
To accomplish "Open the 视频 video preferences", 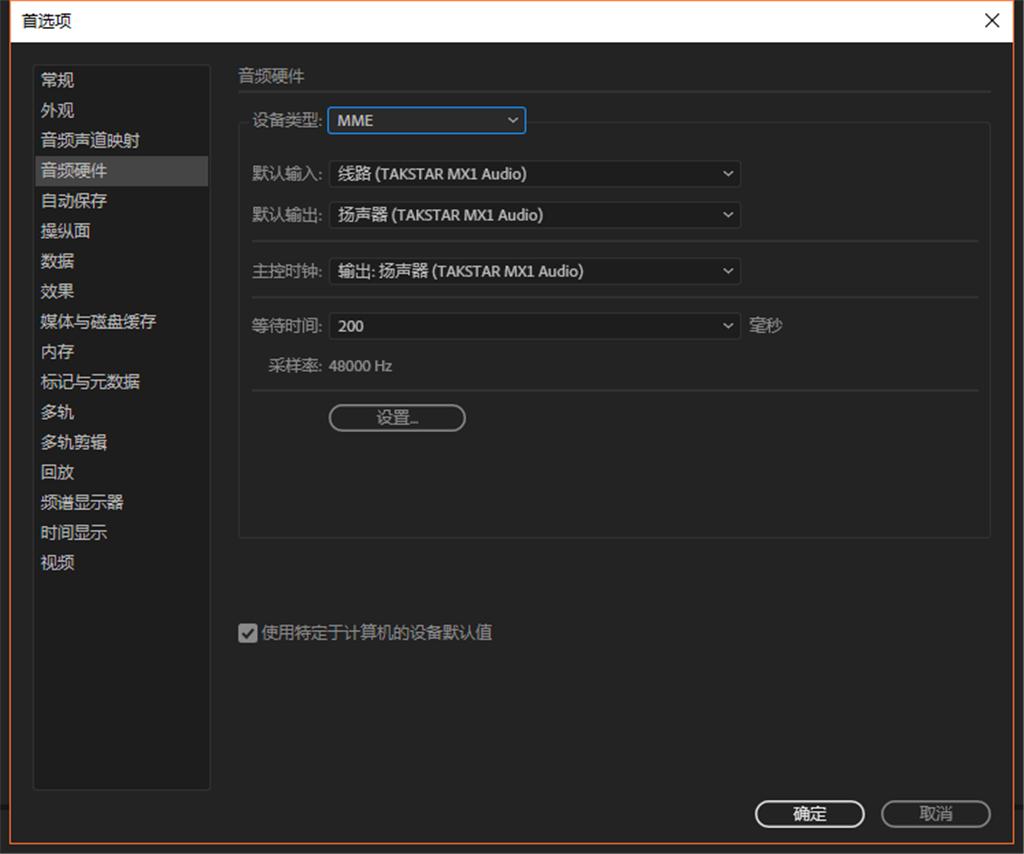I will (57, 563).
